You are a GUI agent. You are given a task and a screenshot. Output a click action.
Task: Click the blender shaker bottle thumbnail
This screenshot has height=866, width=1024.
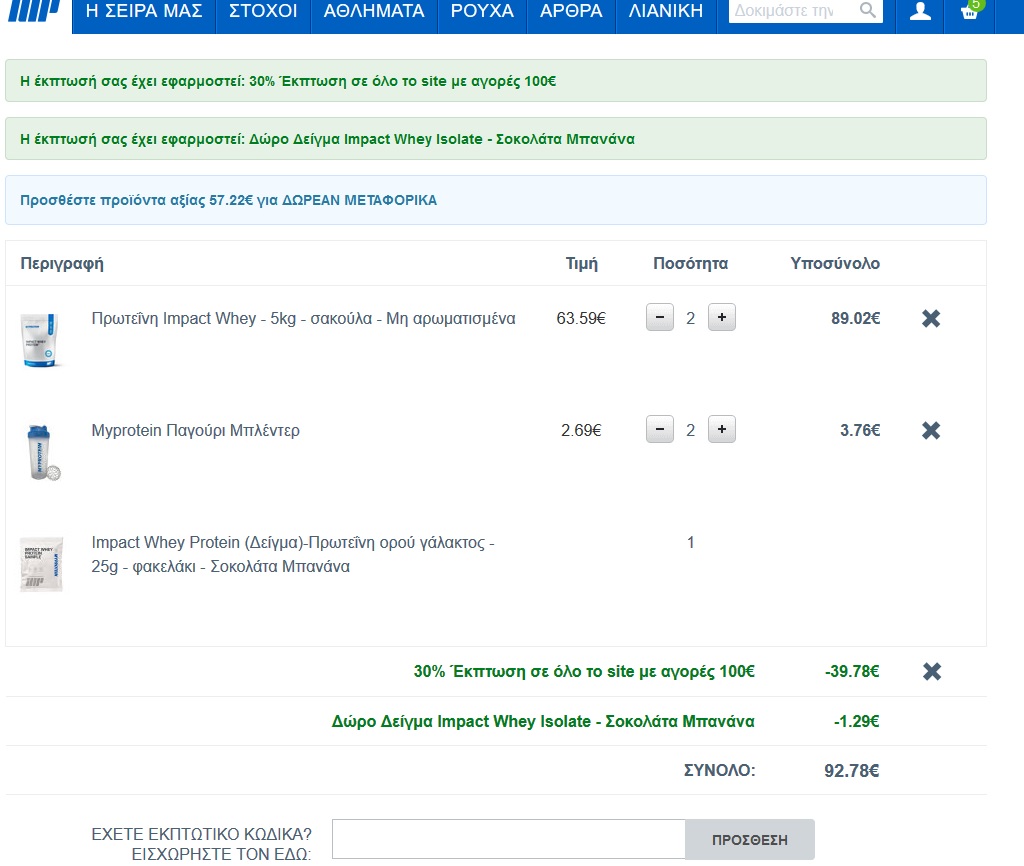coord(42,453)
